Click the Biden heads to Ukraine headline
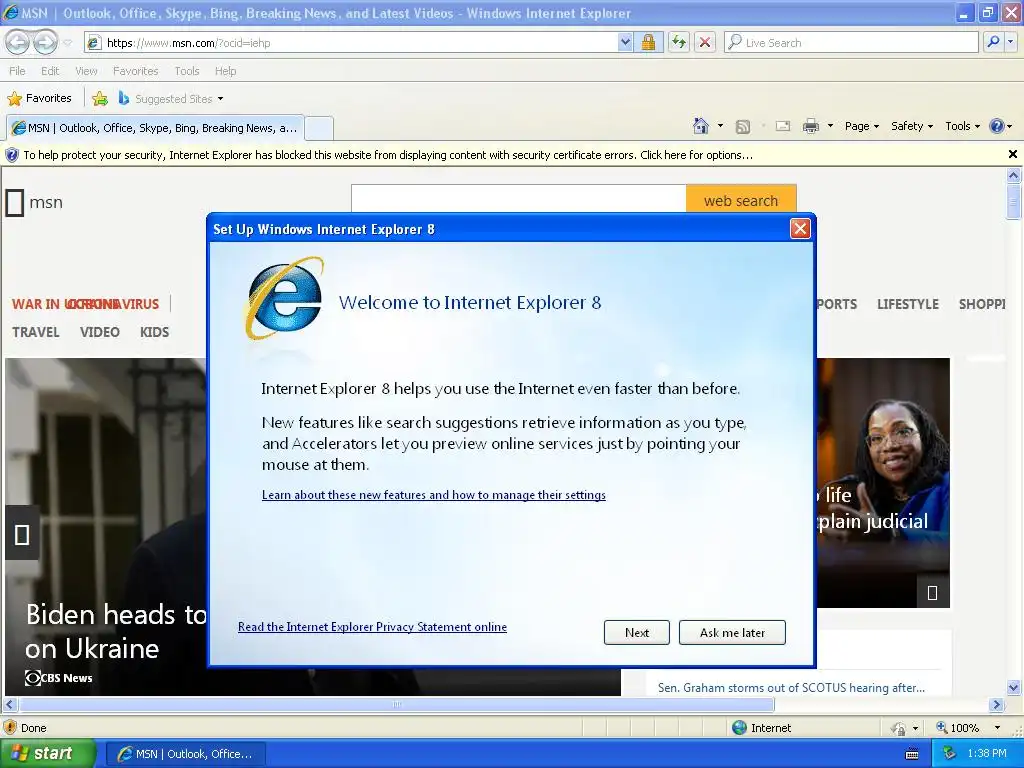The image size is (1024, 768). coord(116,631)
